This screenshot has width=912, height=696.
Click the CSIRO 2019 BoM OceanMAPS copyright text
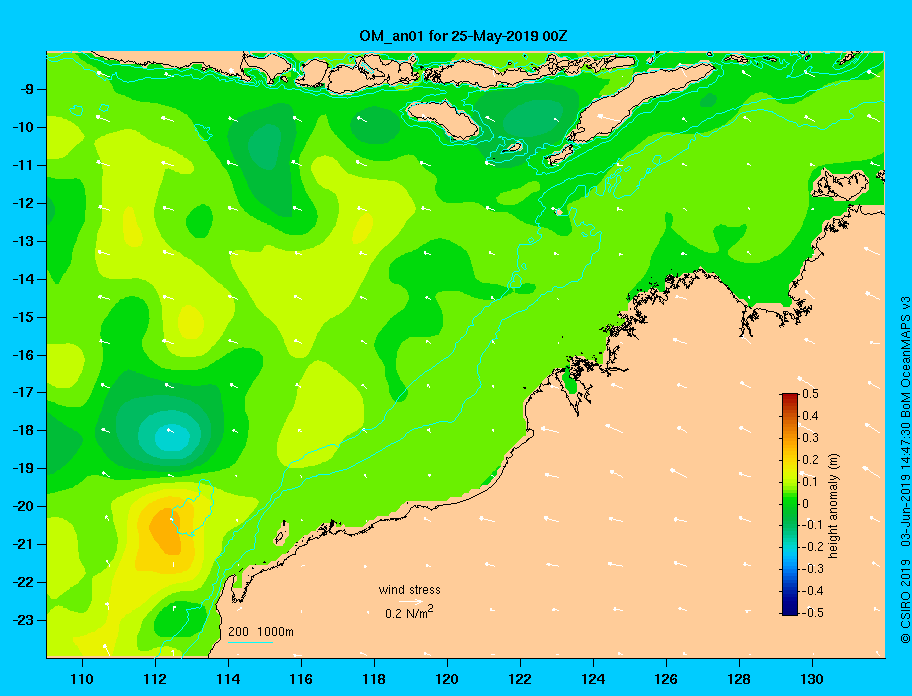(x=904, y=470)
